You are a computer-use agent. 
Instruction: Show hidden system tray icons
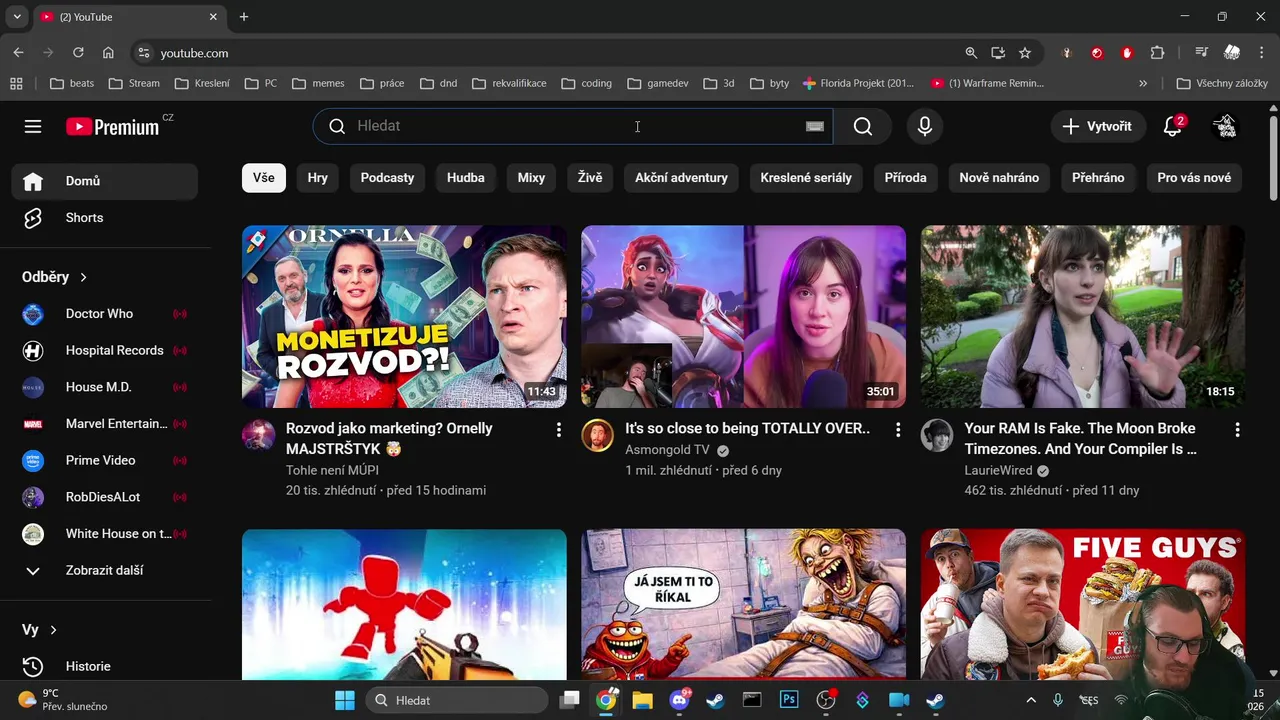pyautogui.click(x=1031, y=700)
